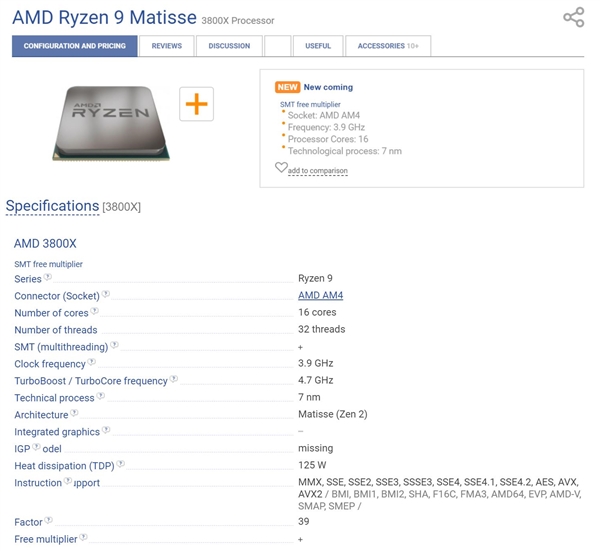Open help icon next to Series
Image resolution: width=600 pixels, height=551 pixels.
[48, 277]
